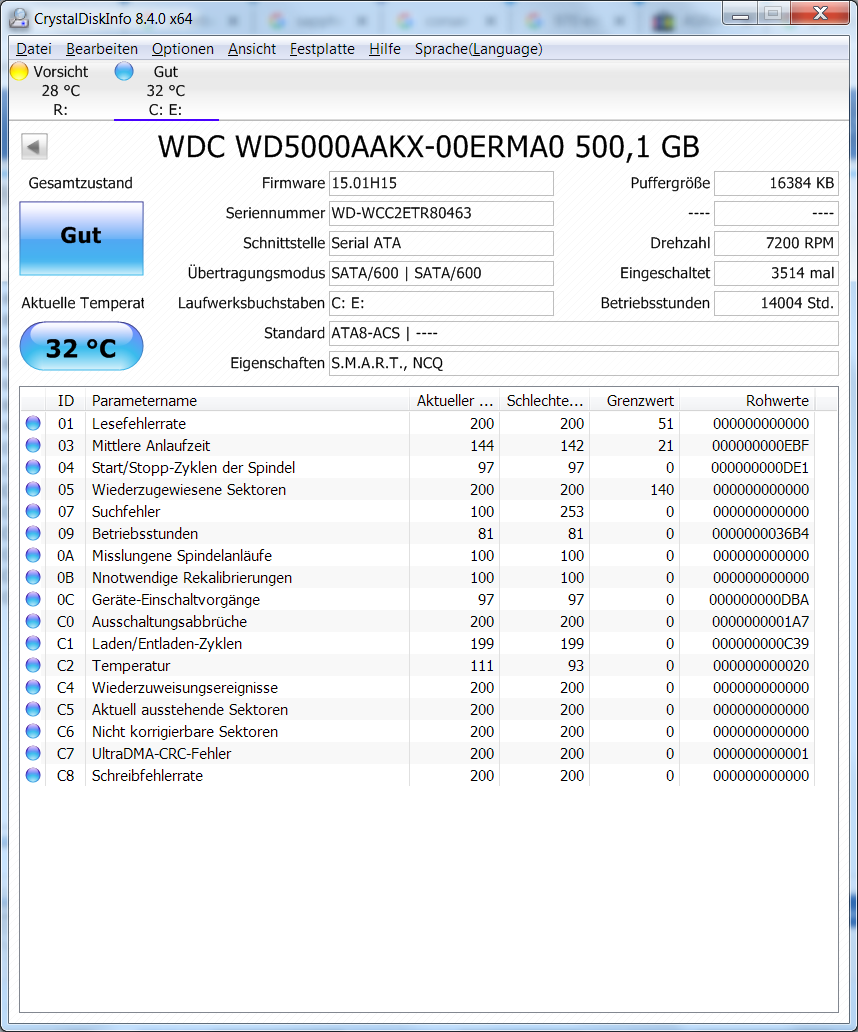
Task: Open the Sprache(Language) menu
Action: pyautogui.click(x=478, y=49)
